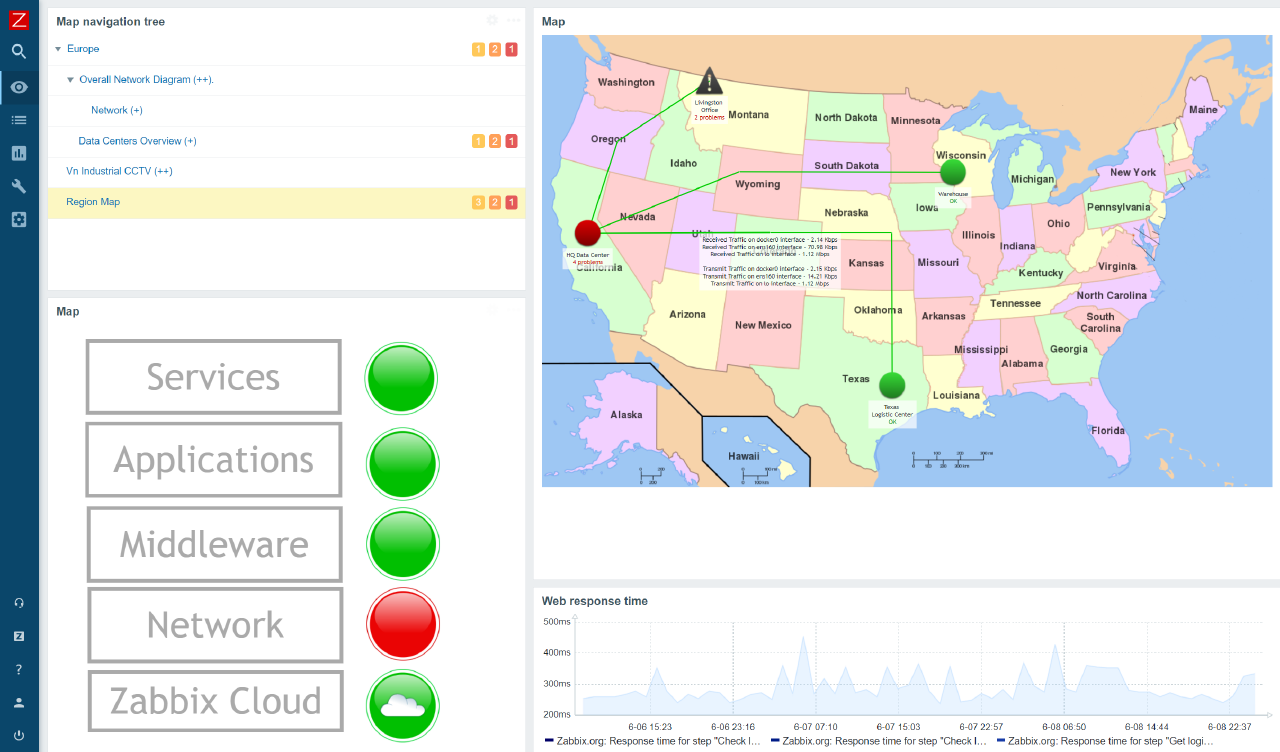Open User settings person icon
The height and width of the screenshot is (752, 1280).
(x=19, y=702)
